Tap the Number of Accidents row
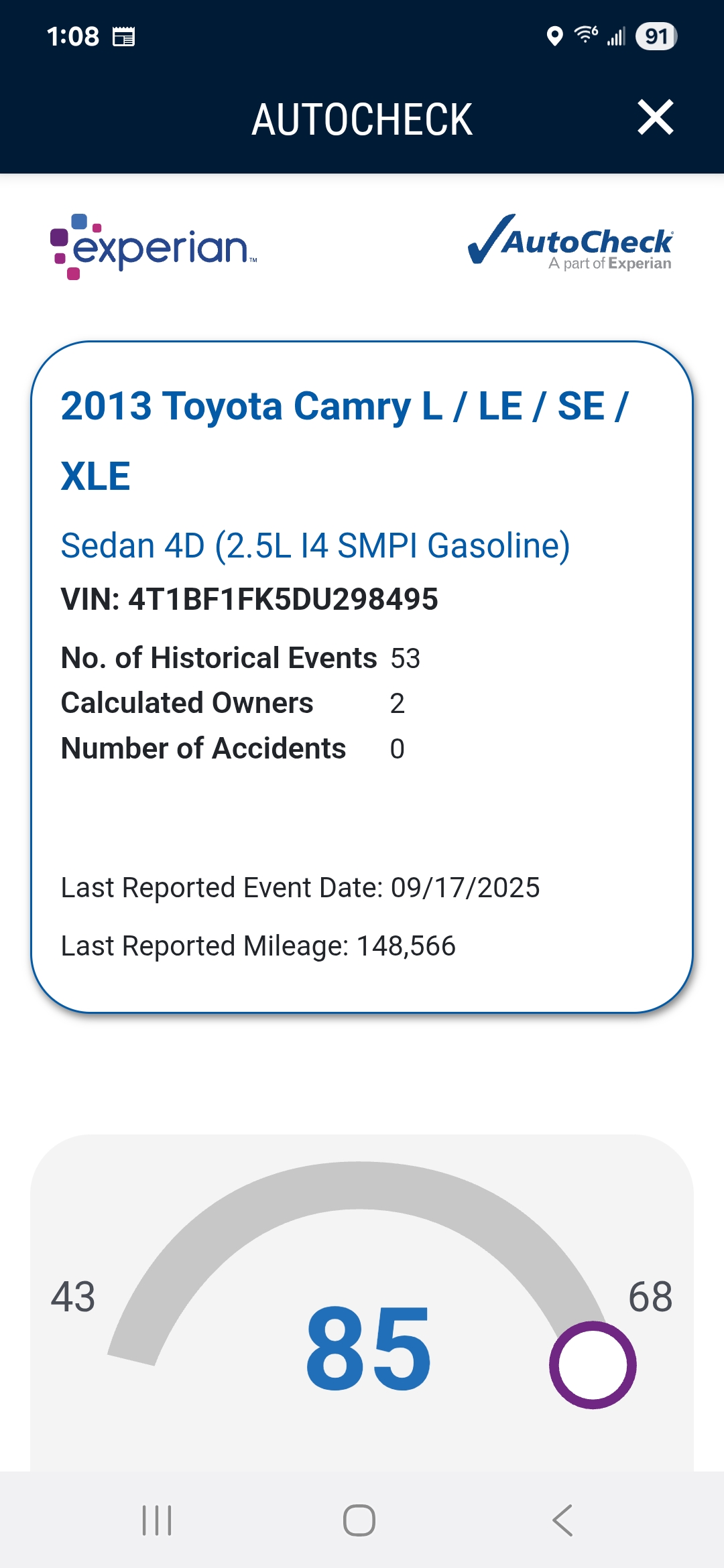This screenshot has height=1568, width=724. [233, 748]
